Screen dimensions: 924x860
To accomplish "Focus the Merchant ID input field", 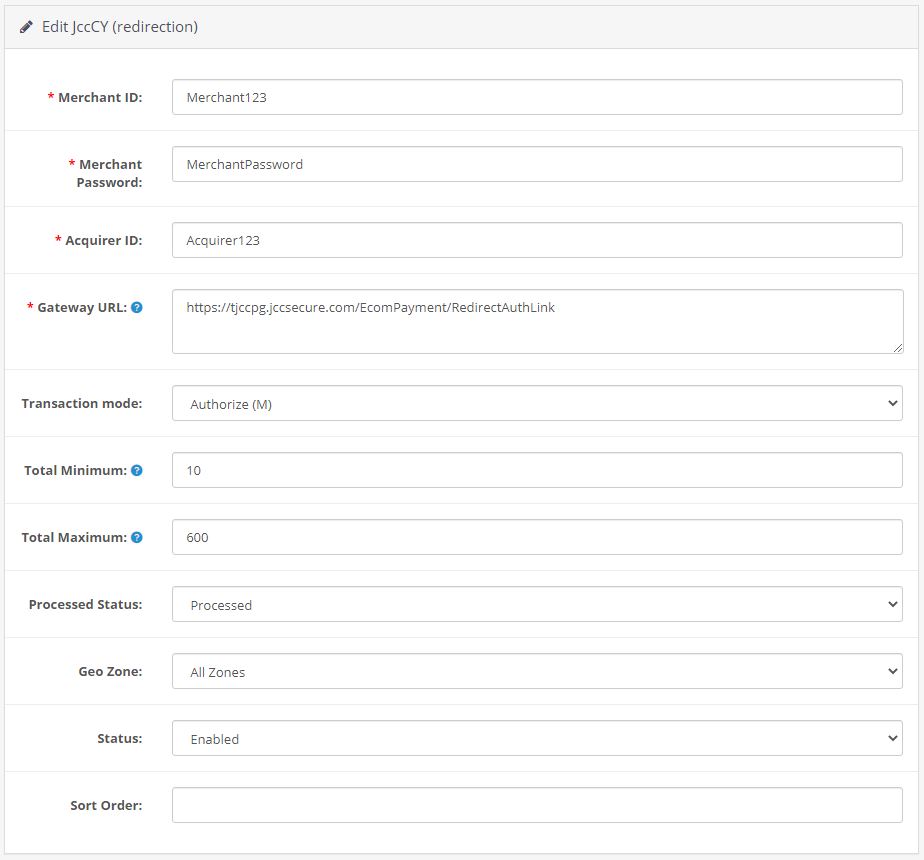I will [x=537, y=97].
